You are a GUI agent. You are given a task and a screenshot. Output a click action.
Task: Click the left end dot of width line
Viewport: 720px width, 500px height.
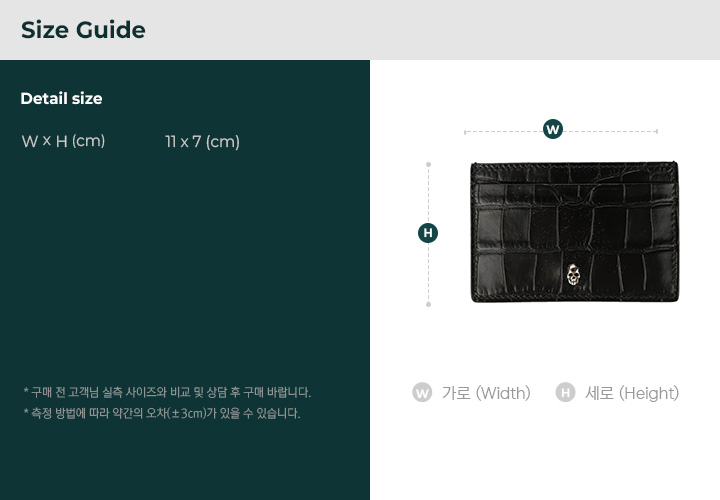pos(465,132)
